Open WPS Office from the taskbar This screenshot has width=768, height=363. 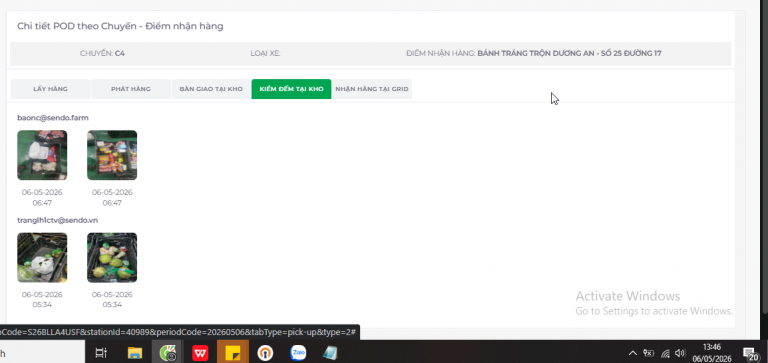pos(200,353)
